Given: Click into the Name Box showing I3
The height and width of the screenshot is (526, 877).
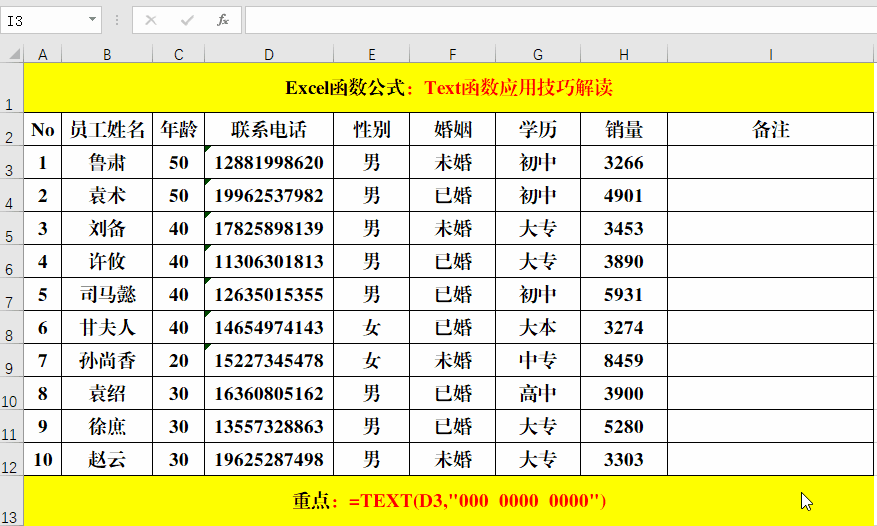Looking at the screenshot, I should [x=44, y=21].
